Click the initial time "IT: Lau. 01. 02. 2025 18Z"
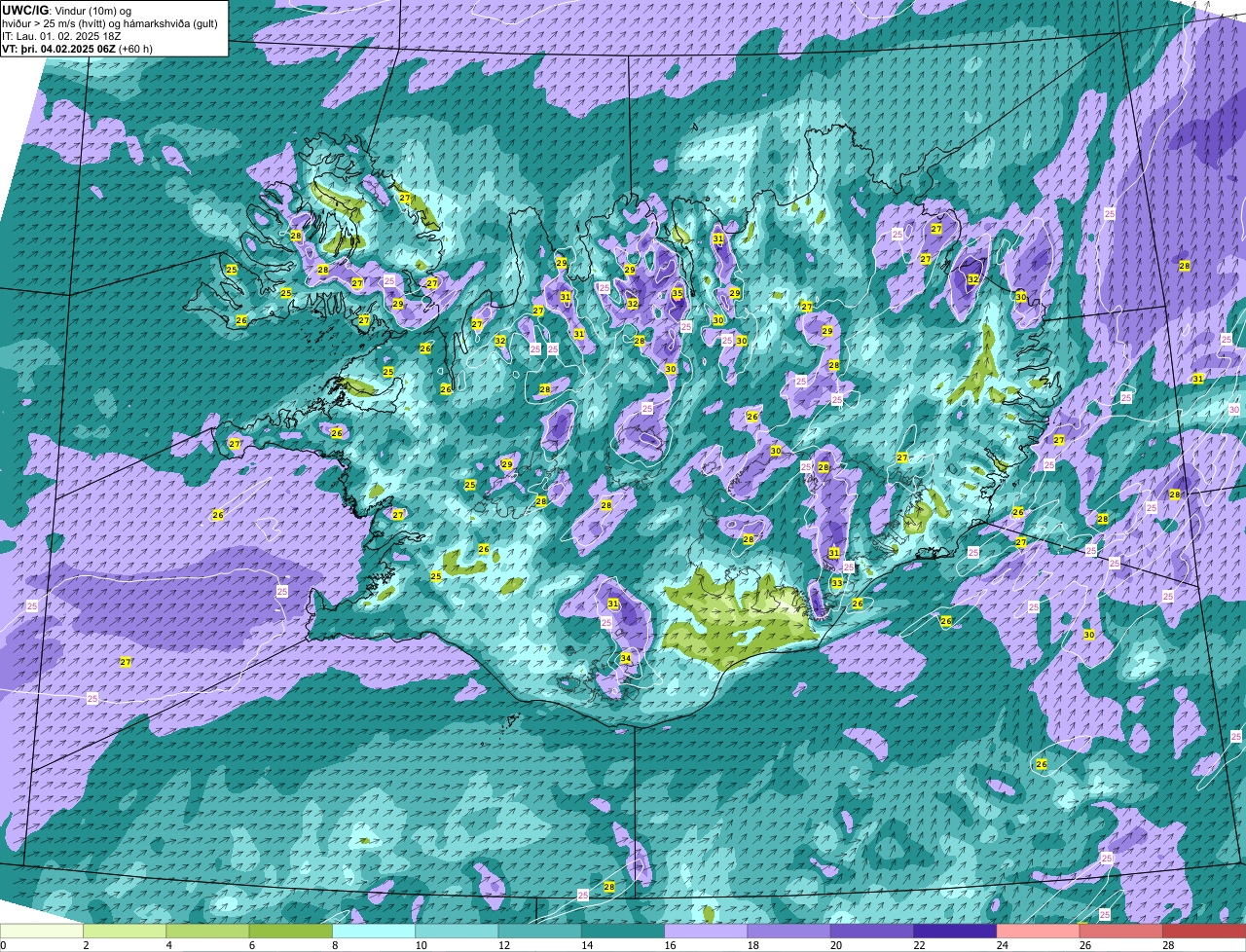Screen dimensions: 1246x952 pyautogui.click(x=61, y=35)
